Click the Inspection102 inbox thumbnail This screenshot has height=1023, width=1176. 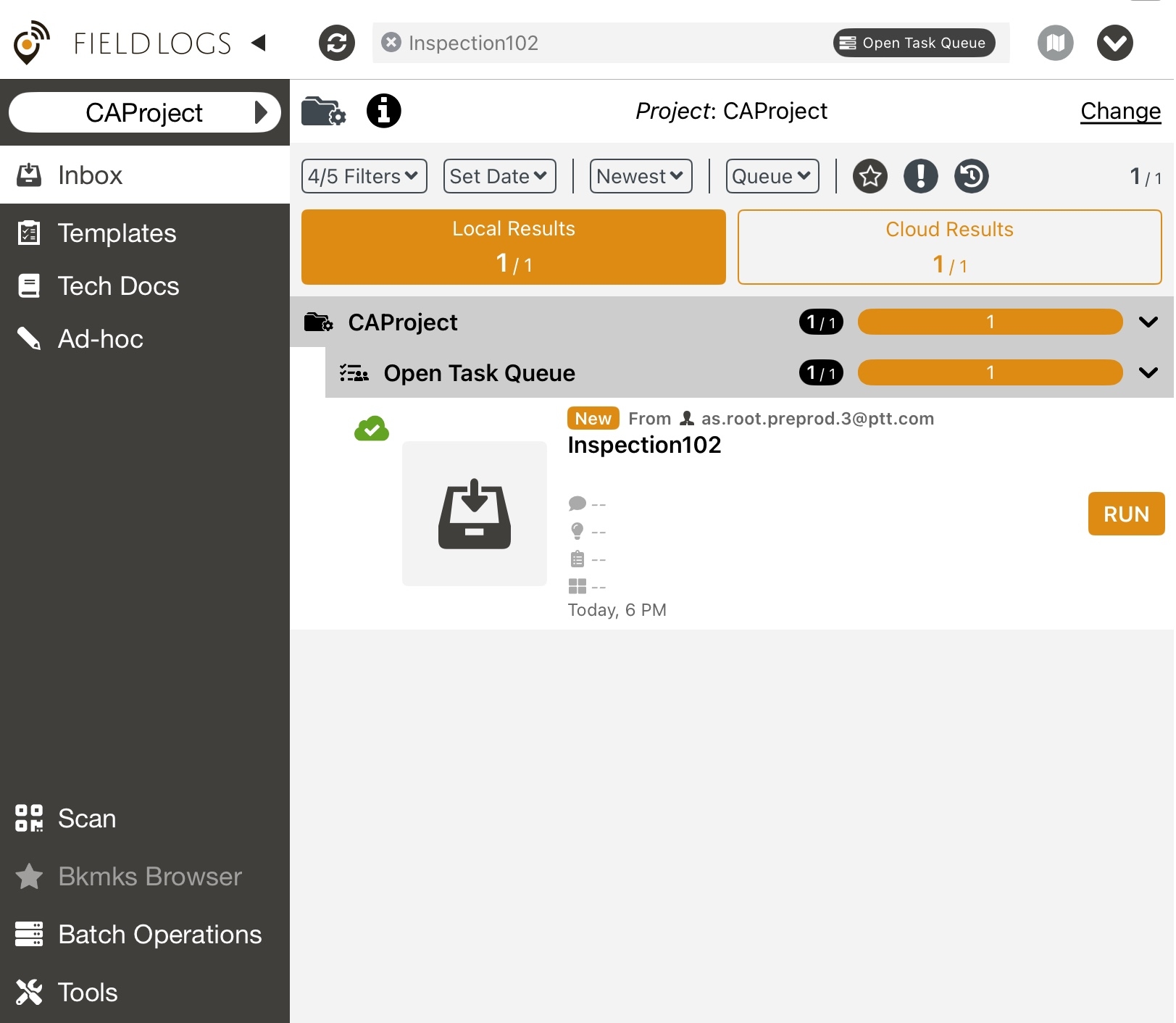pos(475,514)
